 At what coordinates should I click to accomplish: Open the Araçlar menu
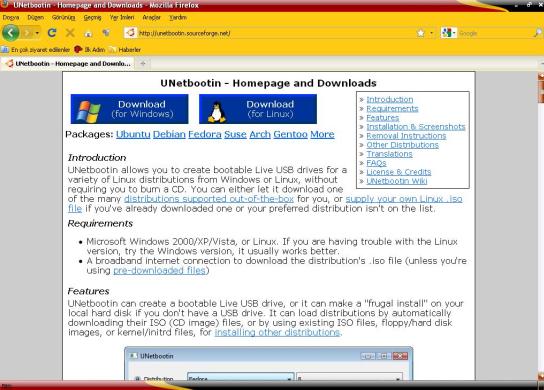[152, 17]
